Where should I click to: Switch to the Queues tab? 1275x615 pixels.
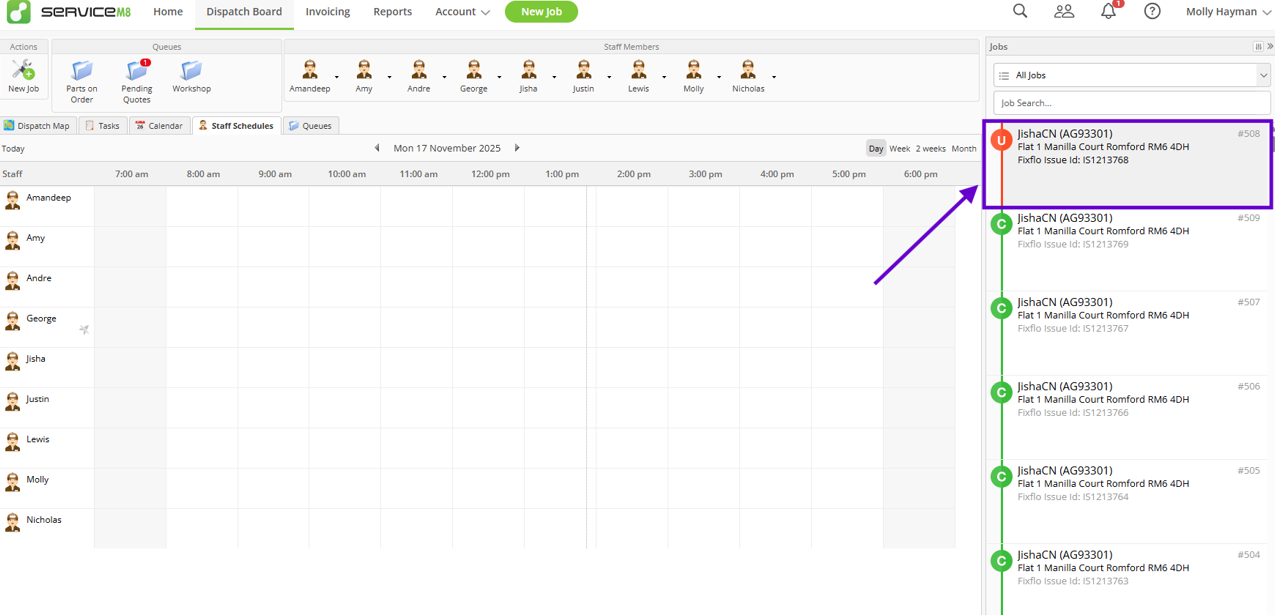tap(311, 125)
